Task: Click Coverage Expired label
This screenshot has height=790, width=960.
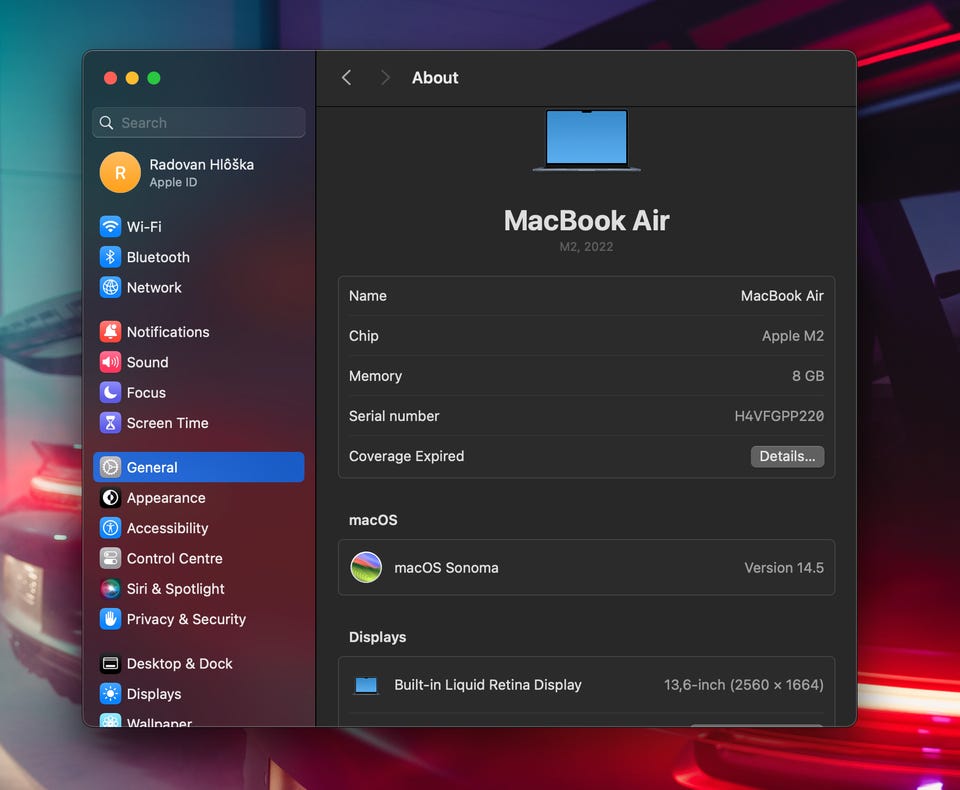Action: tap(407, 456)
